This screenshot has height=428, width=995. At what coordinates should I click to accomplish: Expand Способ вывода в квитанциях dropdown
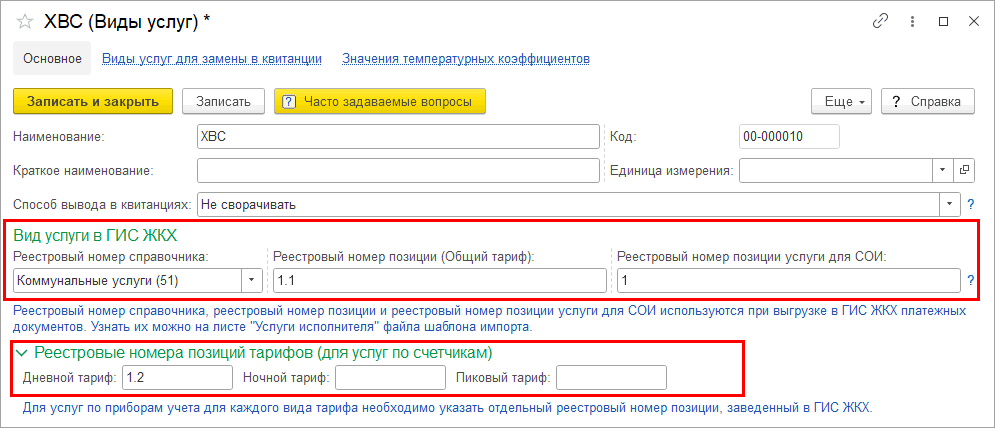coord(949,205)
